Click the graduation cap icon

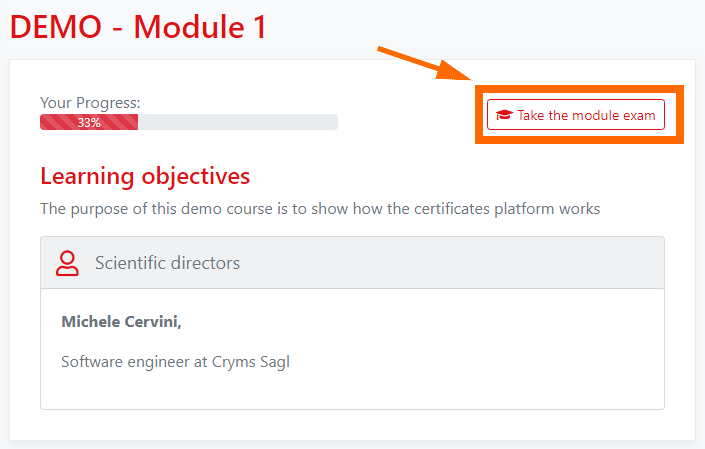tap(504, 115)
